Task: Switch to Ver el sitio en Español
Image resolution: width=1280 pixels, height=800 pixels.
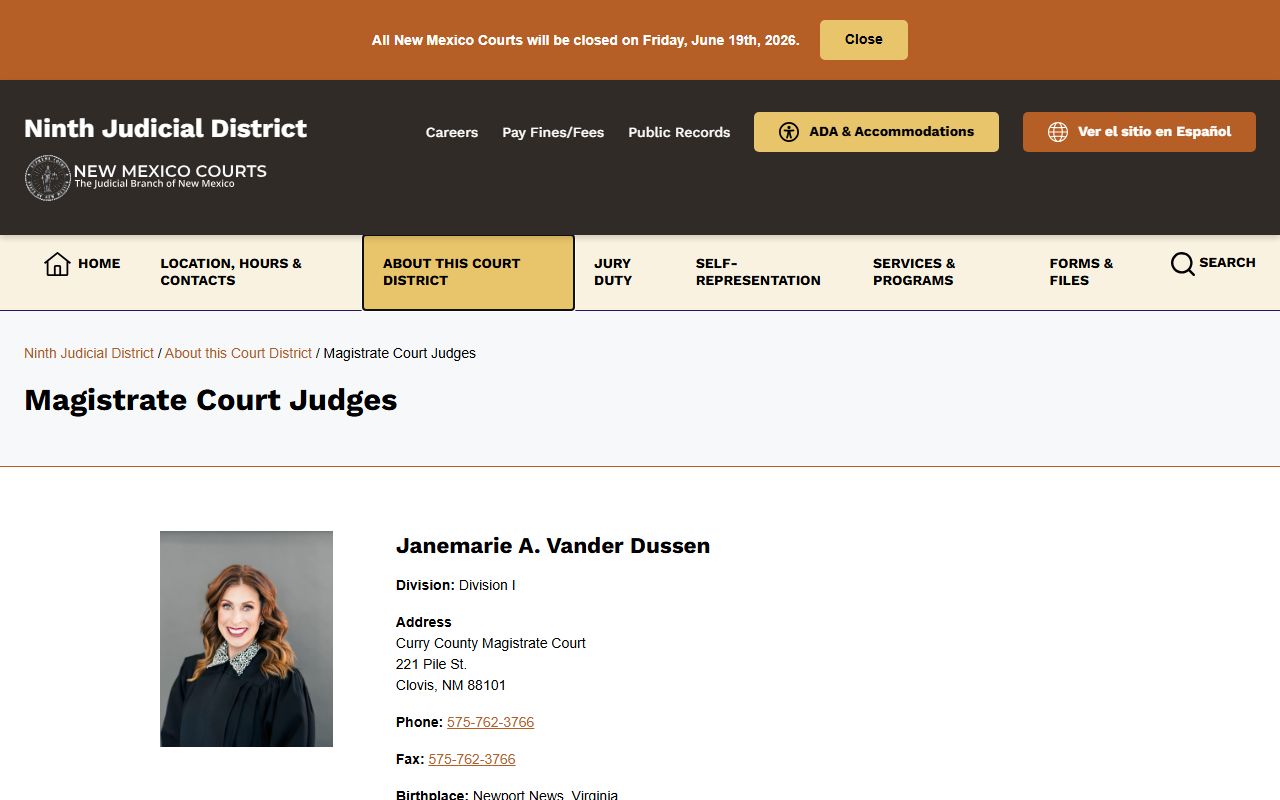Action: point(1139,132)
